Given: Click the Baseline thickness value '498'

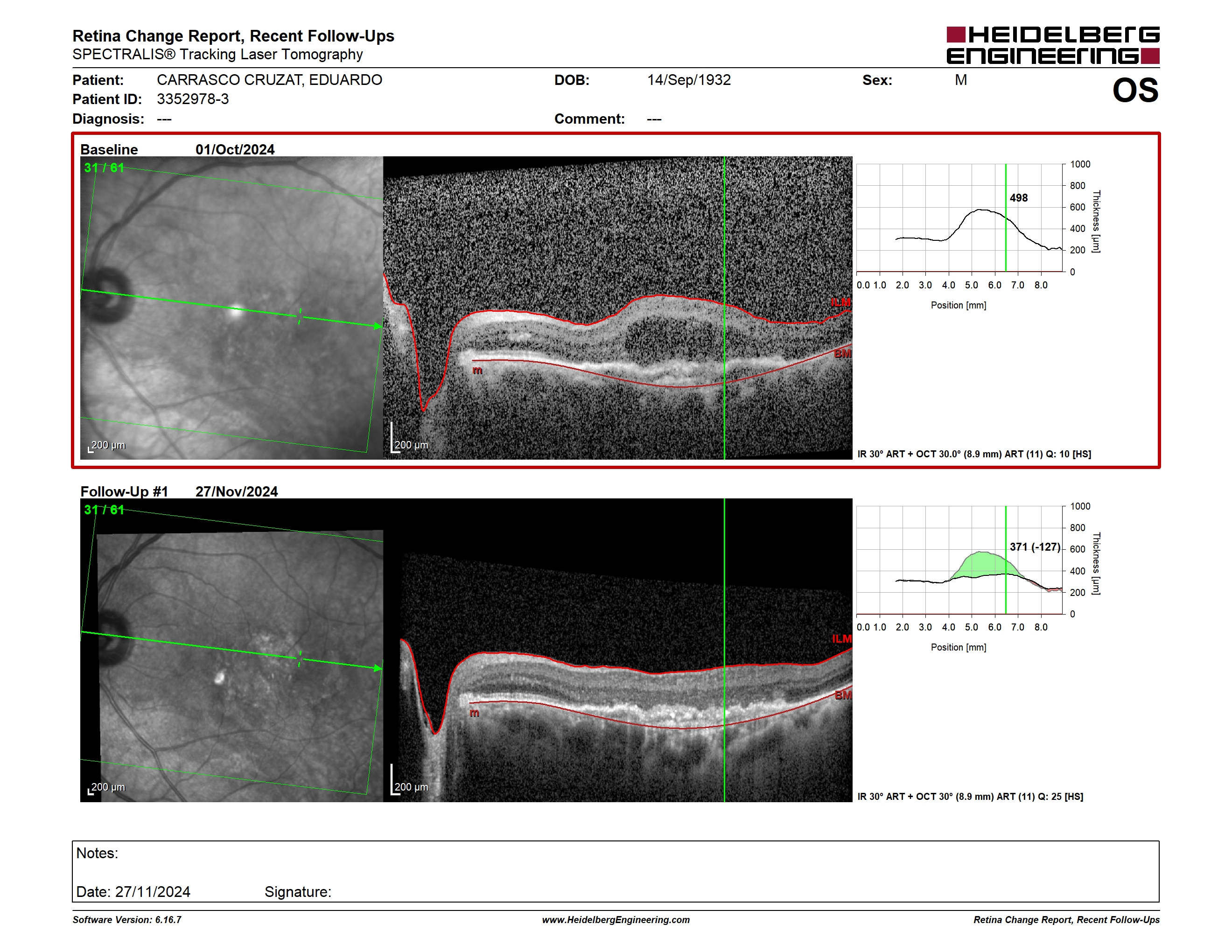Looking at the screenshot, I should pyautogui.click(x=1019, y=198).
